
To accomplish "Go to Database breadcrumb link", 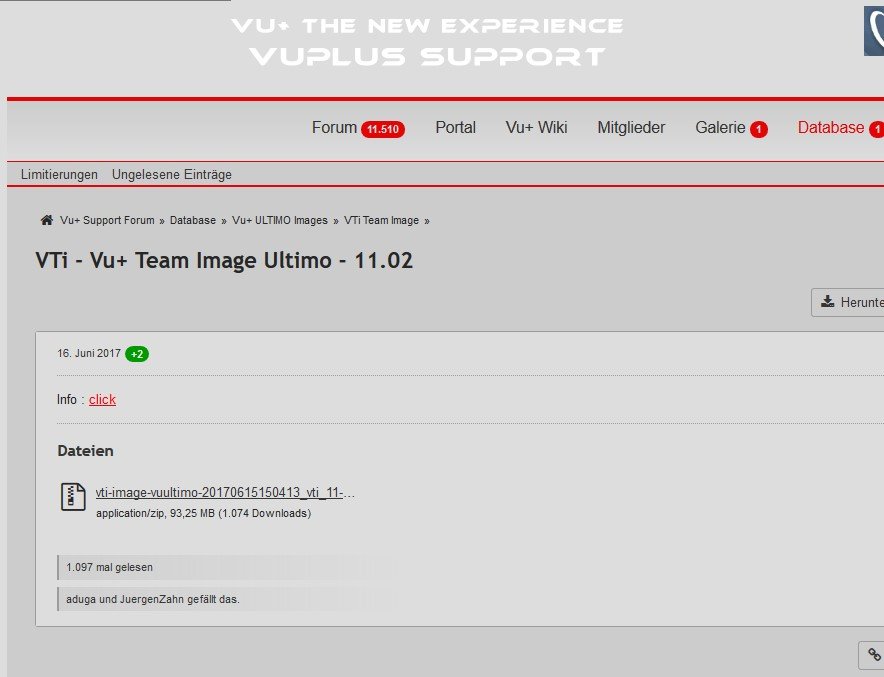I will click(x=193, y=220).
